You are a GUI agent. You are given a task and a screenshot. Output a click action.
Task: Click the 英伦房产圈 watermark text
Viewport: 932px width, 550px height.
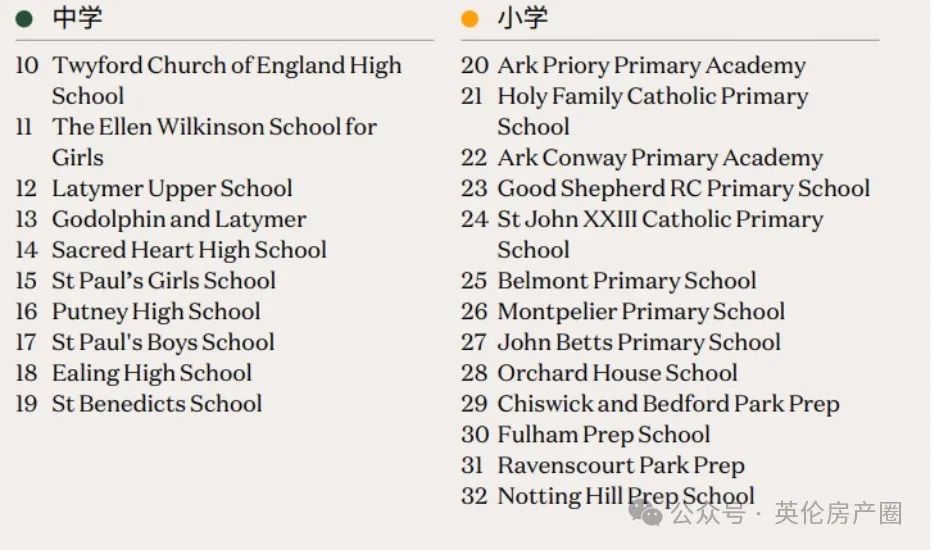(x=838, y=513)
